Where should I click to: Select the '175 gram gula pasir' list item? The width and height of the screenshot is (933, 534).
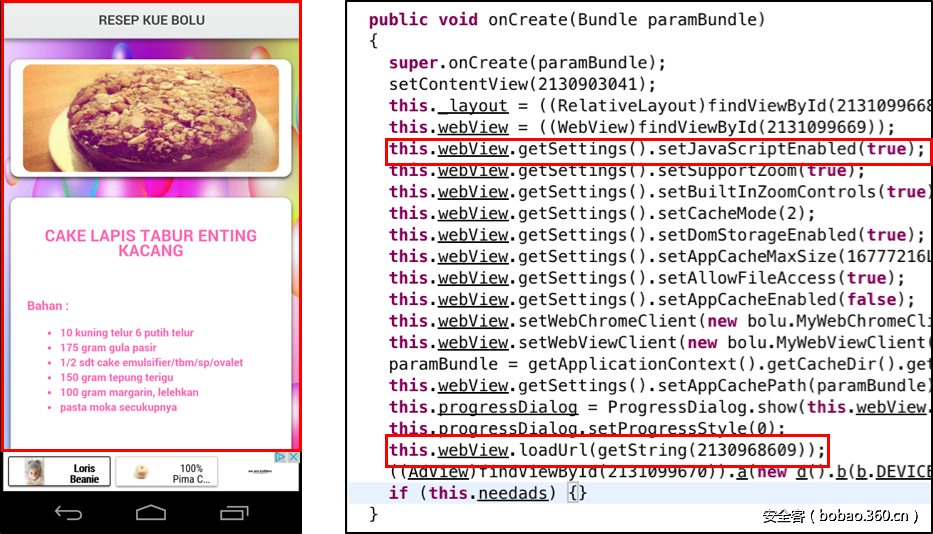(x=103, y=348)
